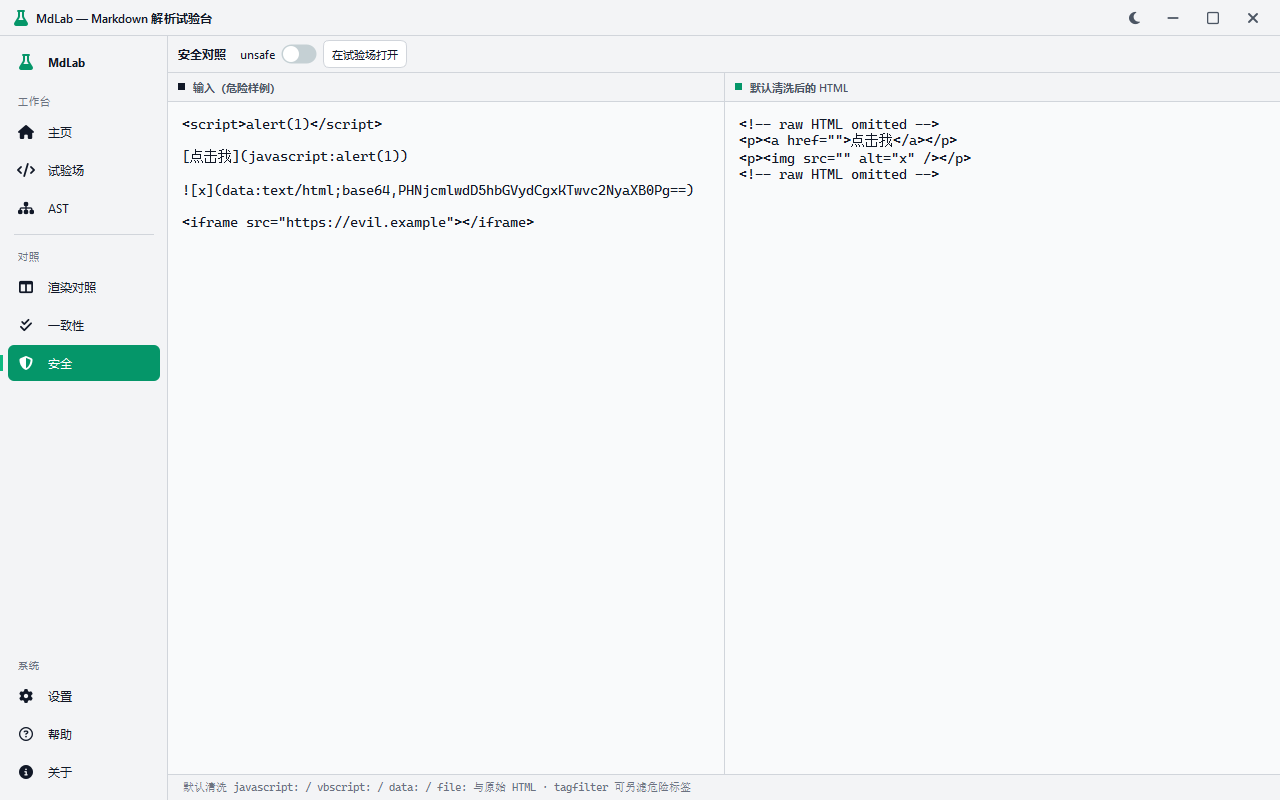Select AST in the sidebar
Viewport: 1280px width, 800px height.
(84, 208)
